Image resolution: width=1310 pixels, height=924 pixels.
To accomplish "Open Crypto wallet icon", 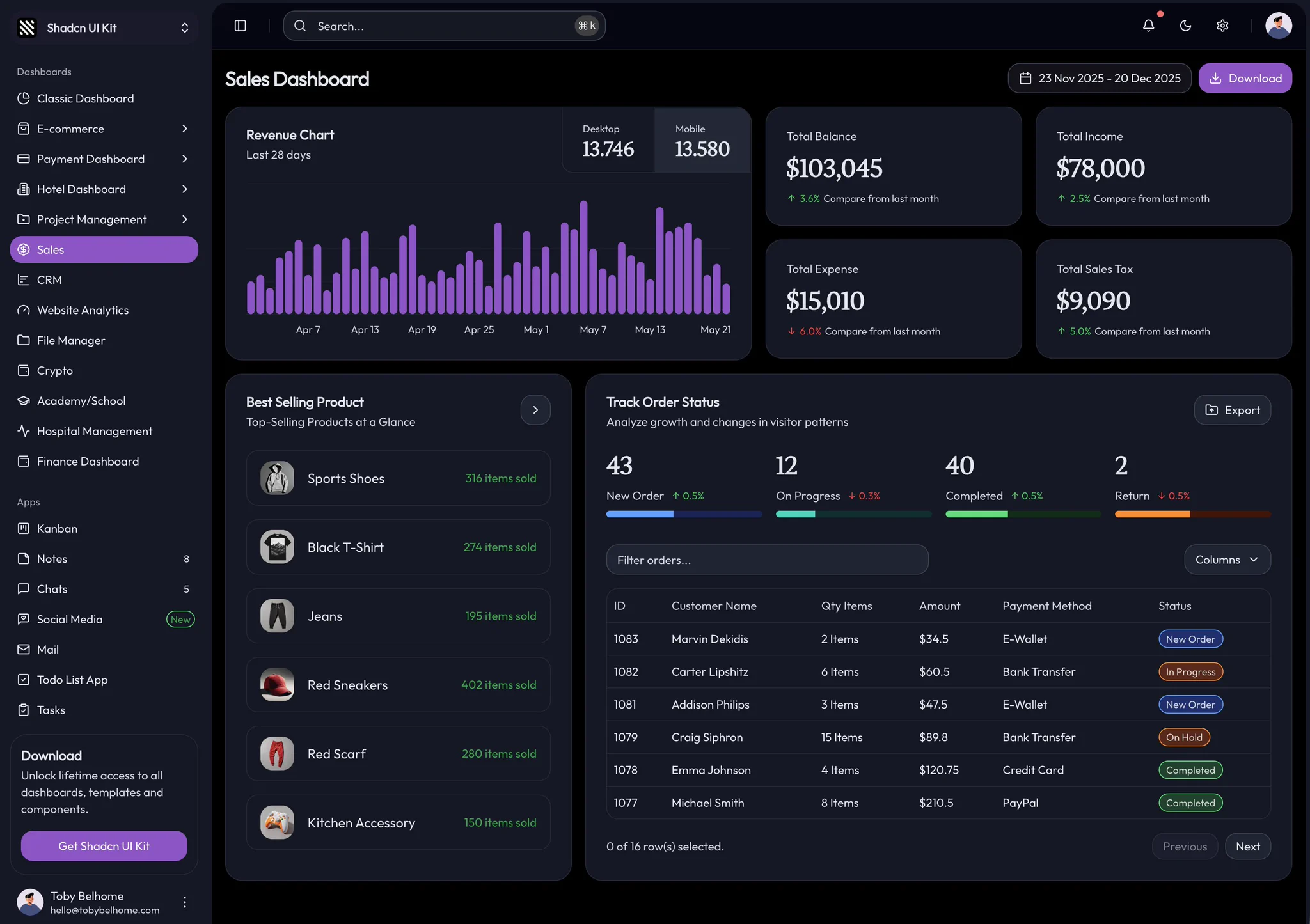I will pyautogui.click(x=24, y=370).
